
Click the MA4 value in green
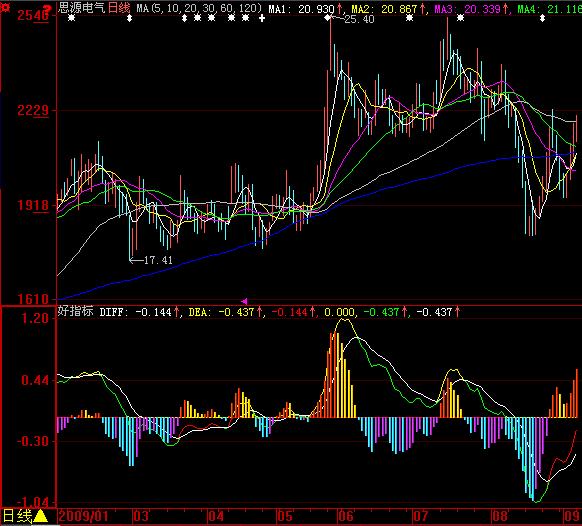[549, 9]
